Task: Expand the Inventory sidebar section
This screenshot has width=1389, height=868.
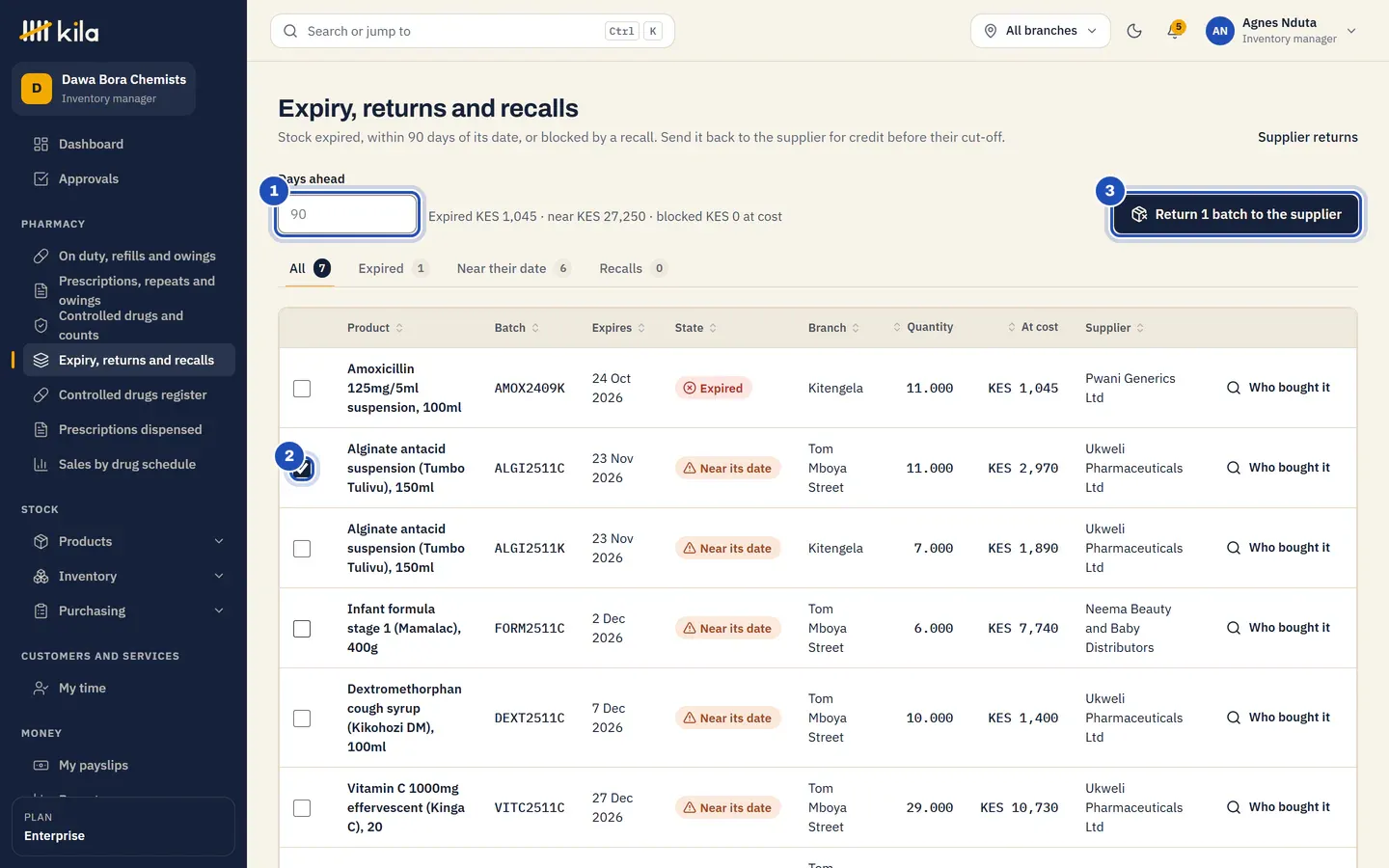Action: 129,577
